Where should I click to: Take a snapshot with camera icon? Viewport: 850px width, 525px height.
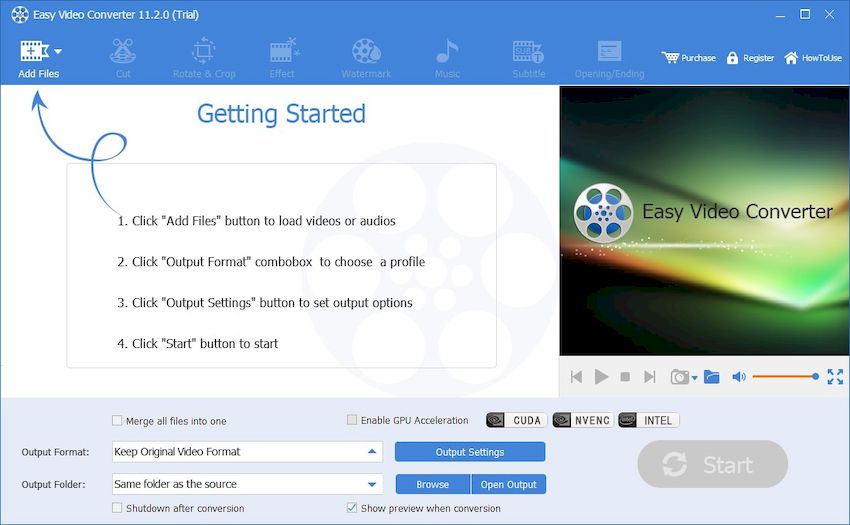[x=679, y=376]
